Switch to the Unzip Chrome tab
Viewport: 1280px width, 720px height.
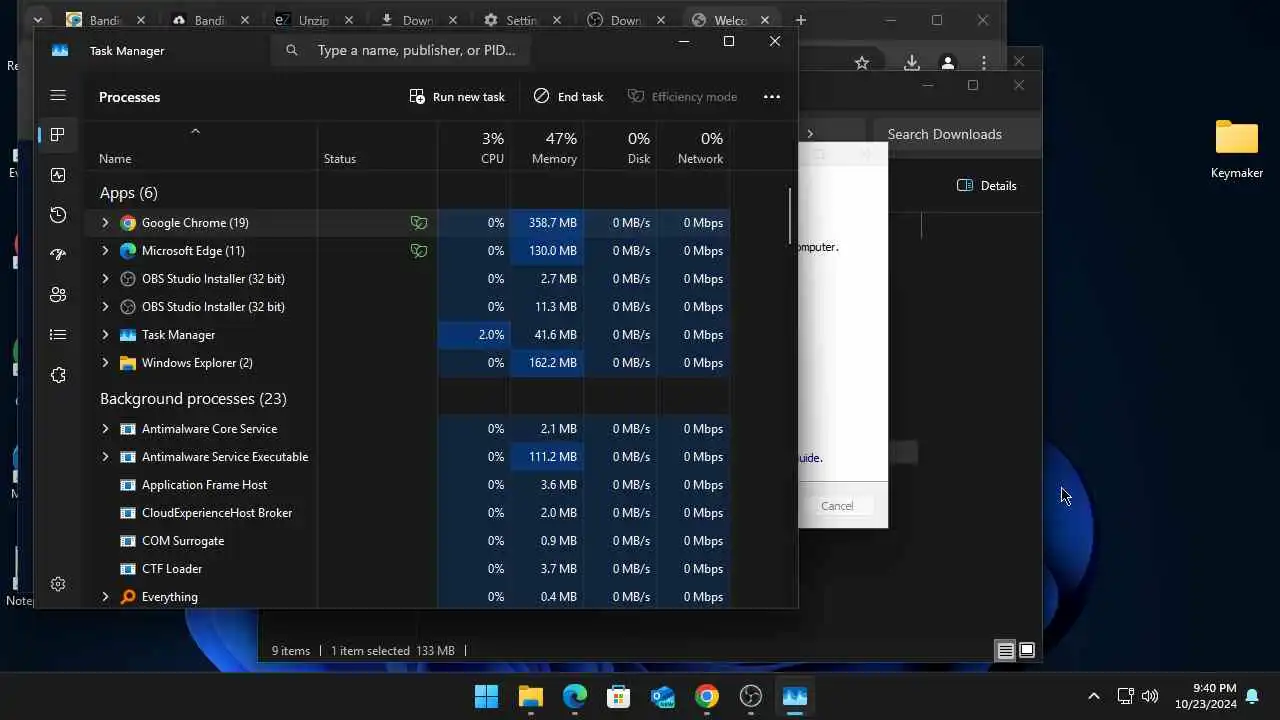(x=314, y=20)
